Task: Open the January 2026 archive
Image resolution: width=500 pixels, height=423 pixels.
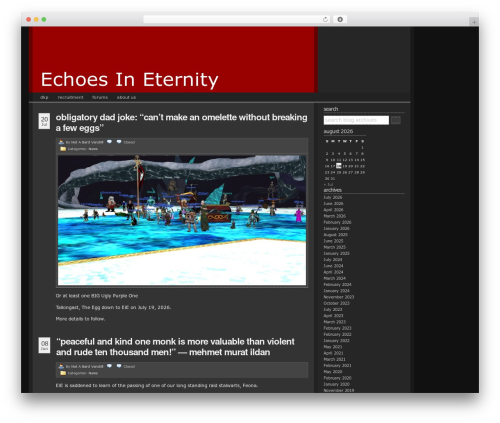Action: coord(336,229)
